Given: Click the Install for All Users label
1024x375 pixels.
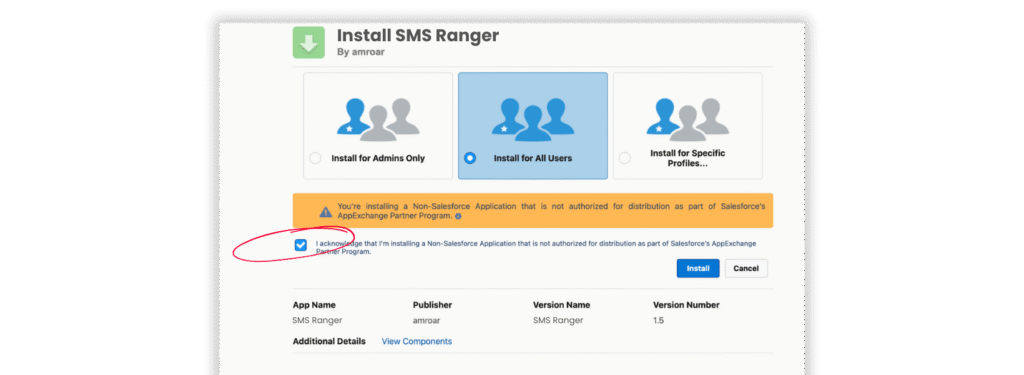Looking at the screenshot, I should coord(533,158).
